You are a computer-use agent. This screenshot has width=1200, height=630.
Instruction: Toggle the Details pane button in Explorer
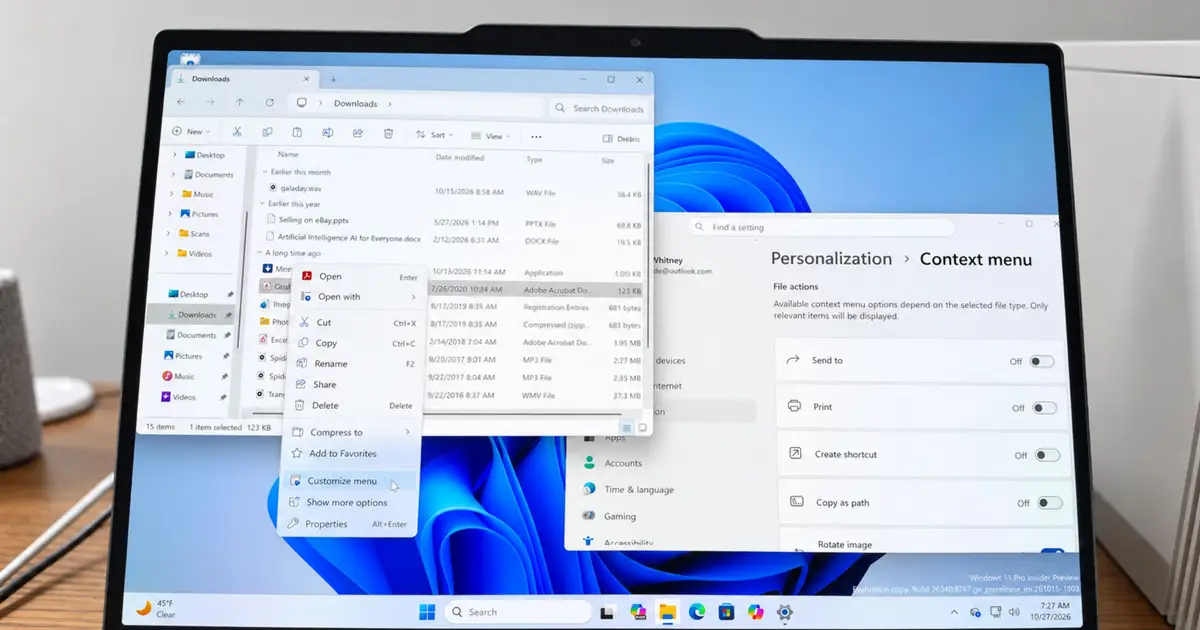[622, 139]
